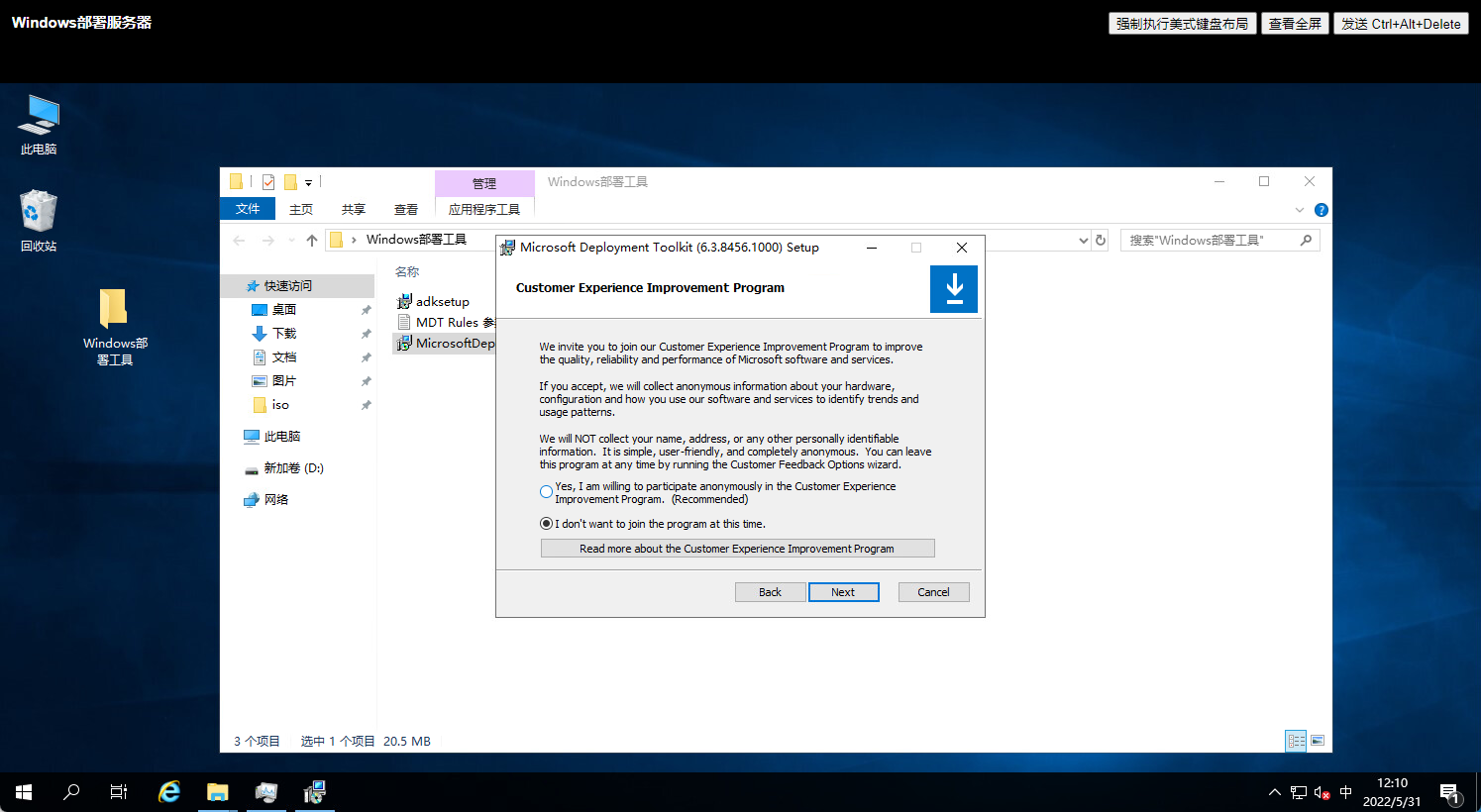
Task: Click 强制执行美式键盘布局 button at top
Action: pos(1182,24)
